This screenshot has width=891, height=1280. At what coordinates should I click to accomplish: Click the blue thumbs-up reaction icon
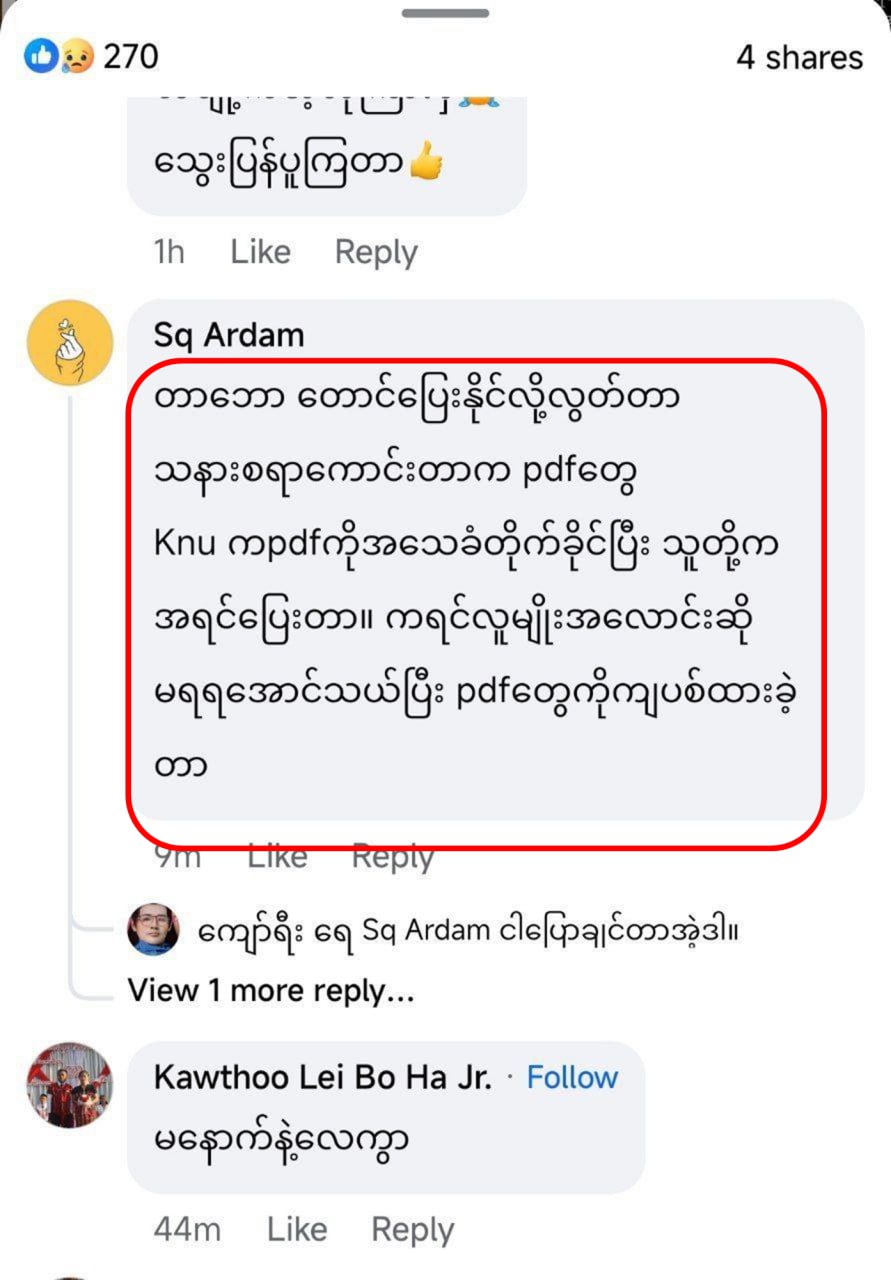(42, 57)
